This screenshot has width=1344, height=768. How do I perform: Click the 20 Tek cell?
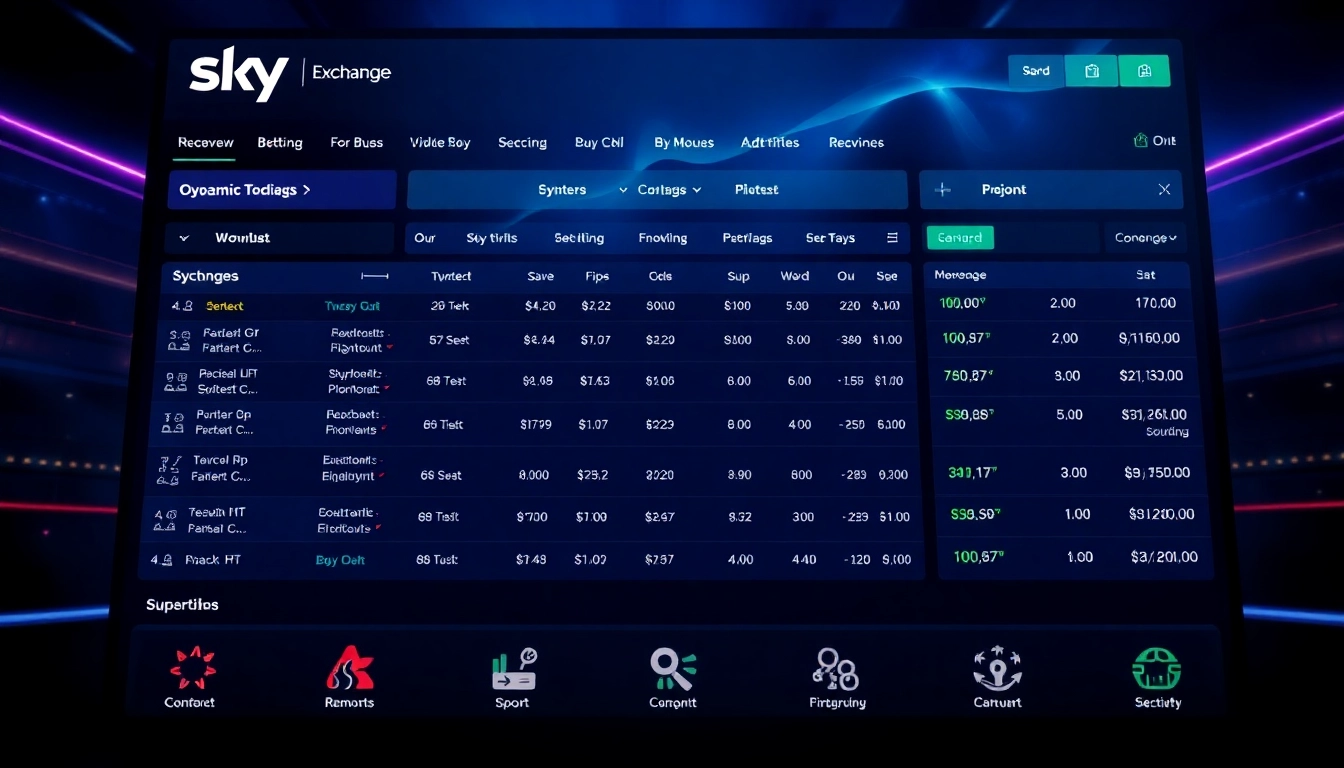coord(450,306)
